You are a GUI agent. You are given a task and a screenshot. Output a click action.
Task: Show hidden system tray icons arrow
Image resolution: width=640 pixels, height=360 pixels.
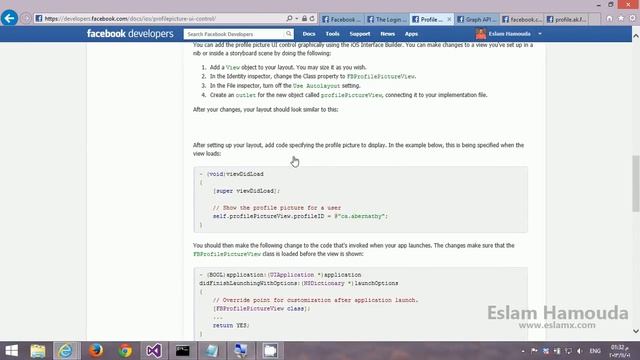tap(523, 351)
